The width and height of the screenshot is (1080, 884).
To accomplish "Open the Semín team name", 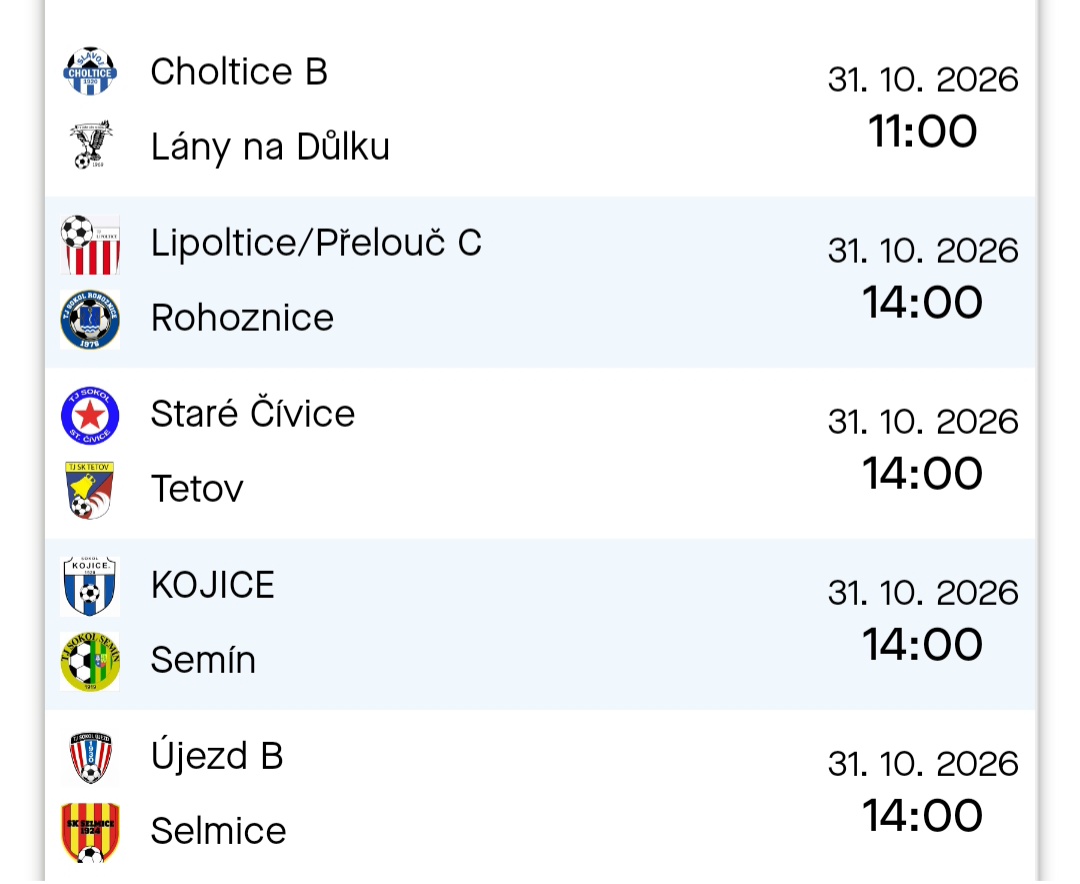I will (x=203, y=659).
